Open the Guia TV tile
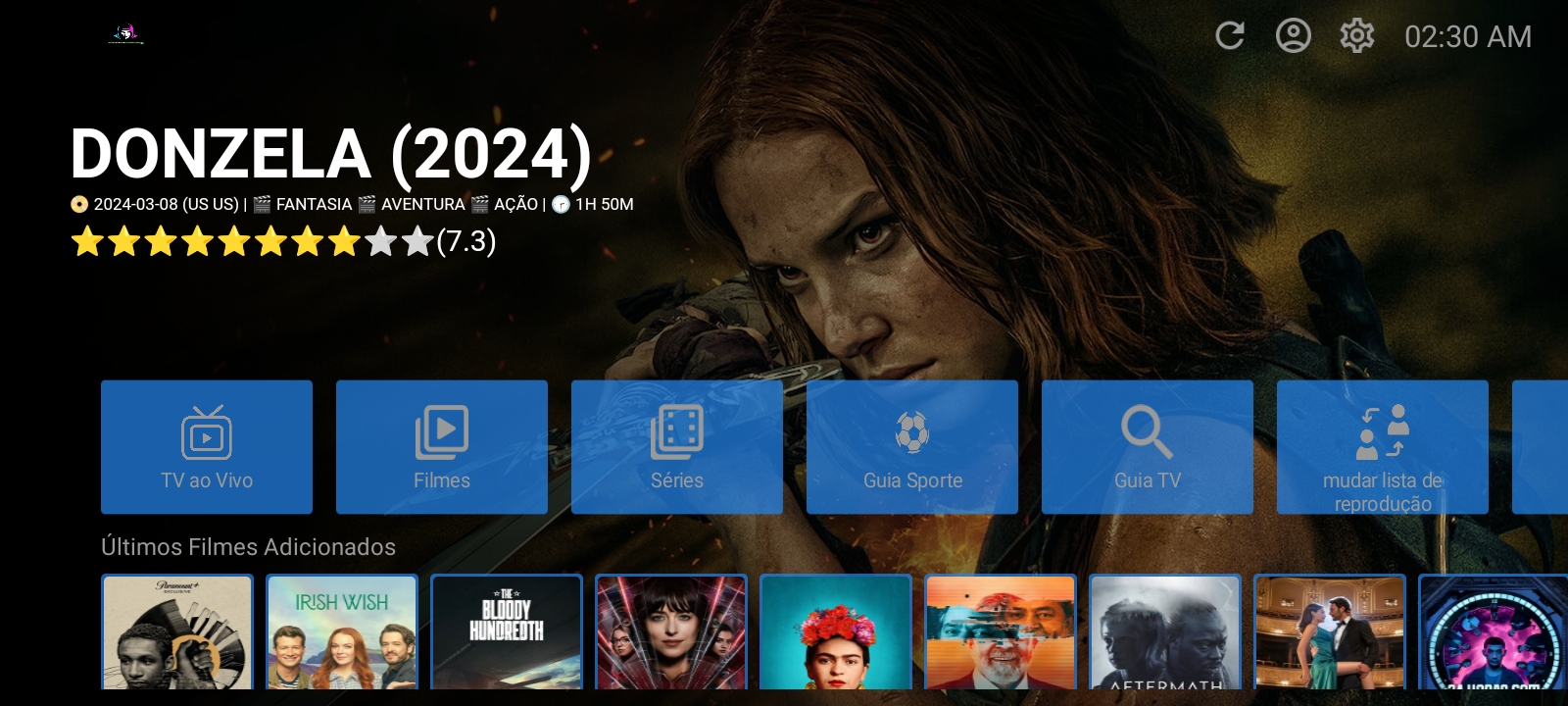Image resolution: width=1568 pixels, height=706 pixels. coord(1148,447)
